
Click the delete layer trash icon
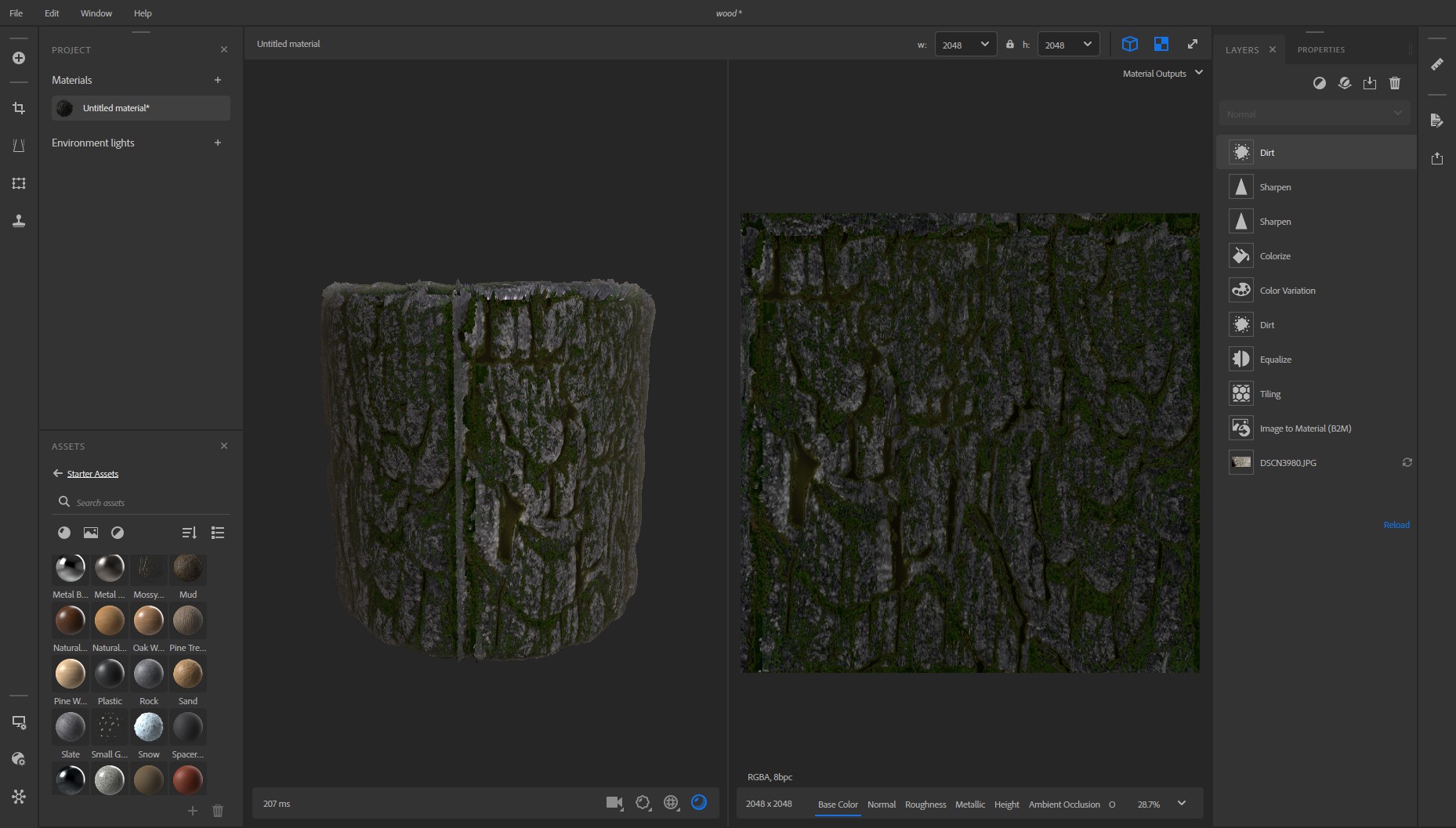(1394, 83)
